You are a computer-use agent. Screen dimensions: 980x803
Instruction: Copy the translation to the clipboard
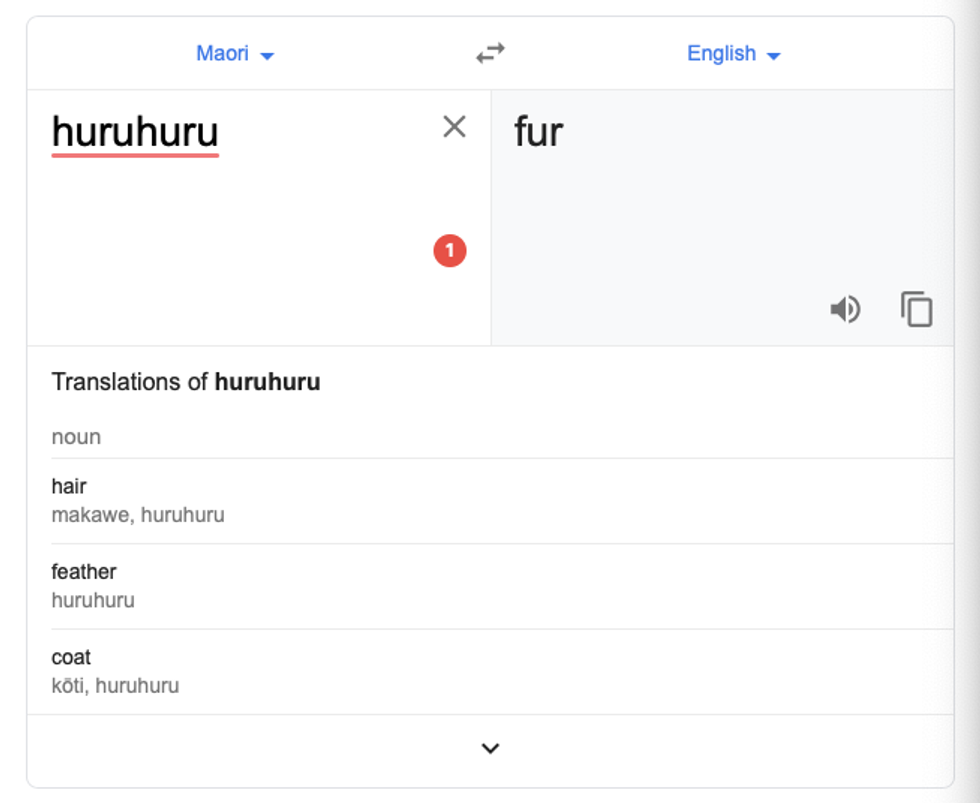coord(916,310)
